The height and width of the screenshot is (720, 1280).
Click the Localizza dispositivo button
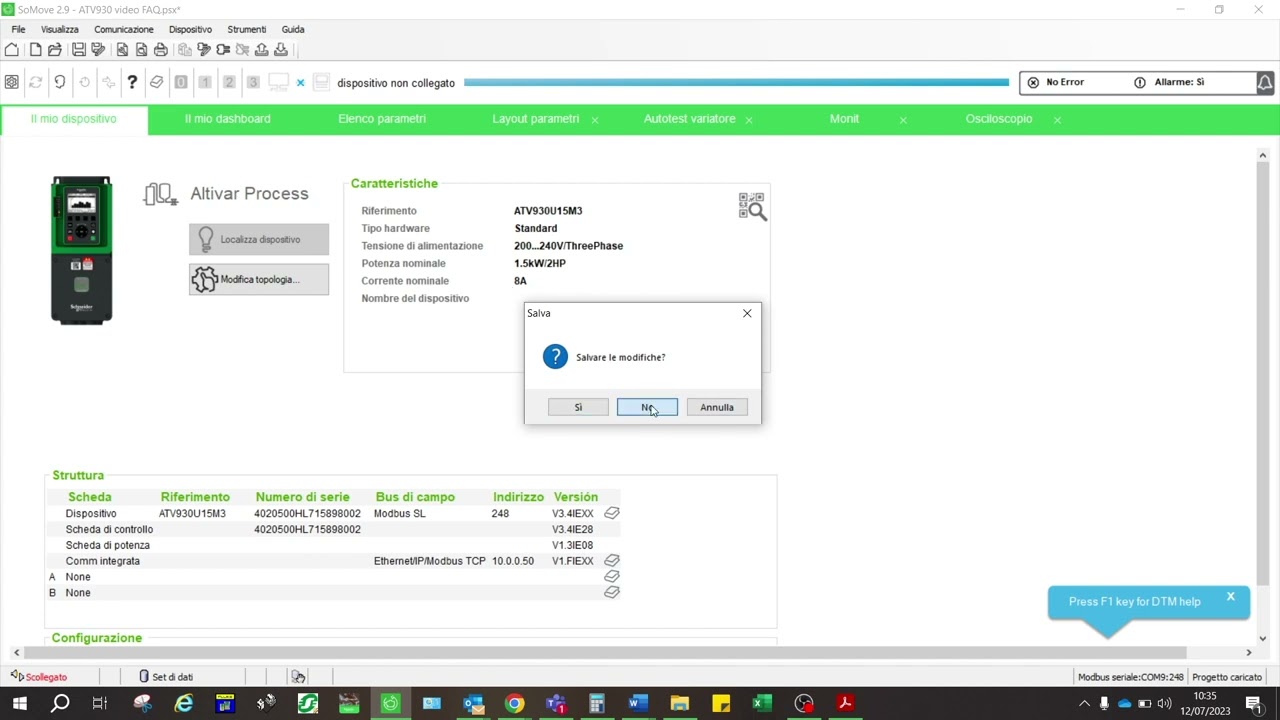coord(259,239)
